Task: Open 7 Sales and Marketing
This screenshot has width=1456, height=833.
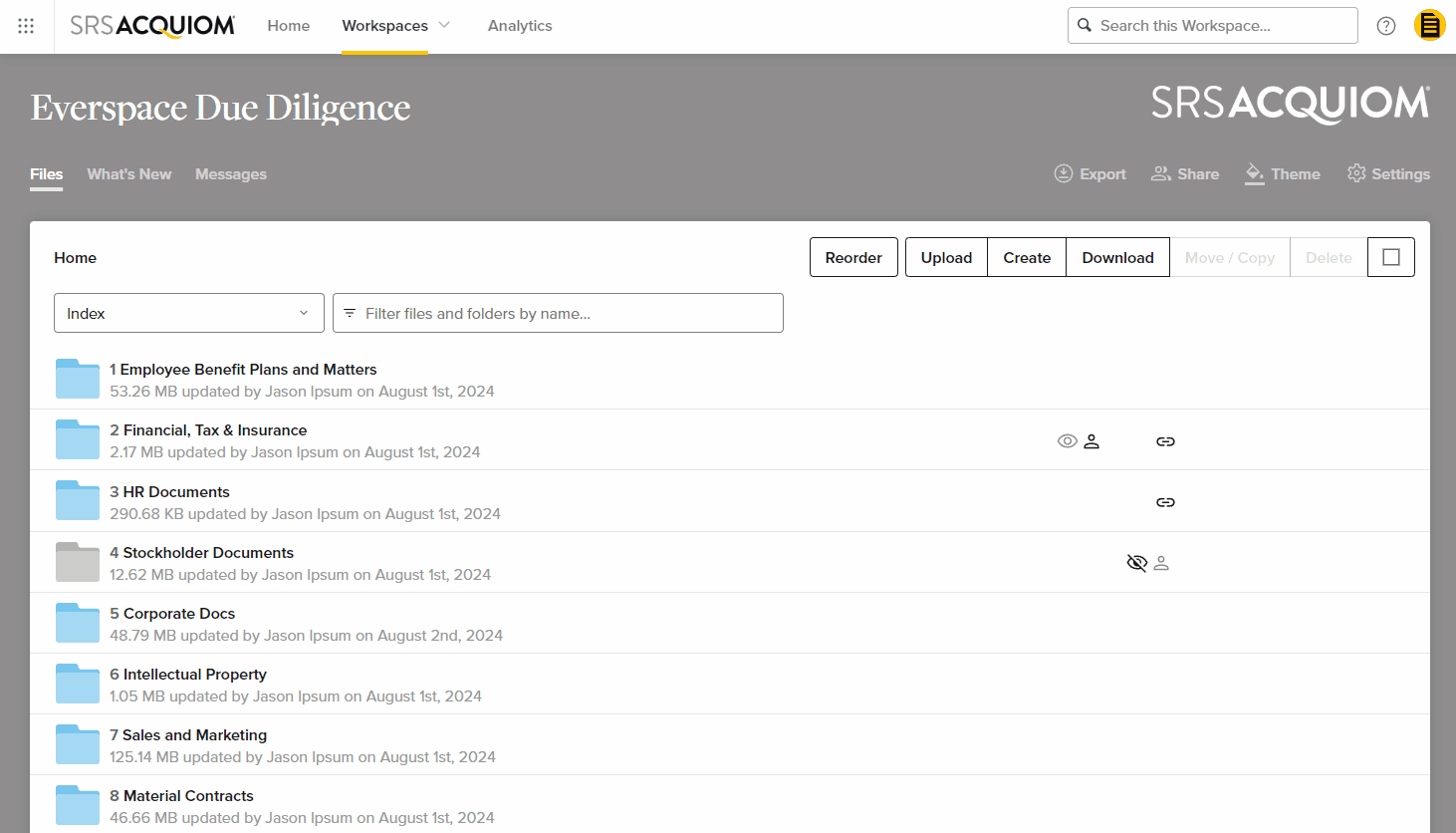Action: coord(188,735)
